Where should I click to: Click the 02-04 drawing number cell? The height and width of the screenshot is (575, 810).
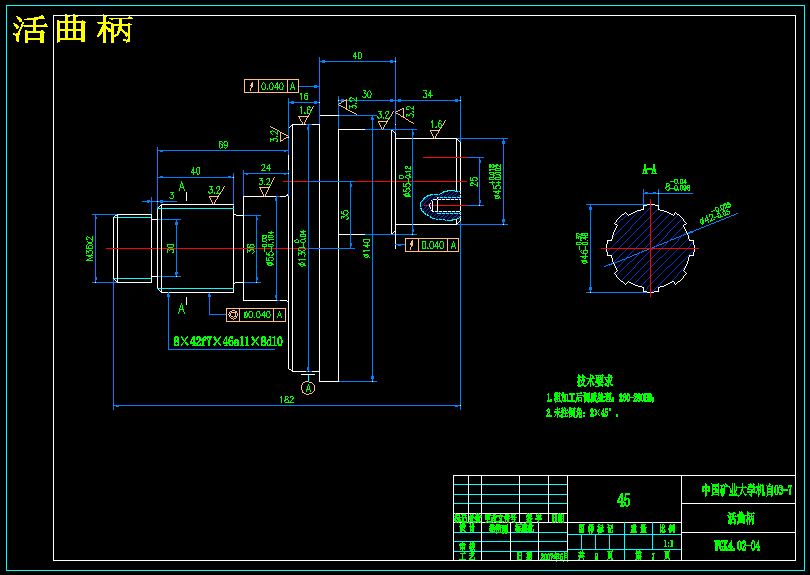(x=738, y=546)
